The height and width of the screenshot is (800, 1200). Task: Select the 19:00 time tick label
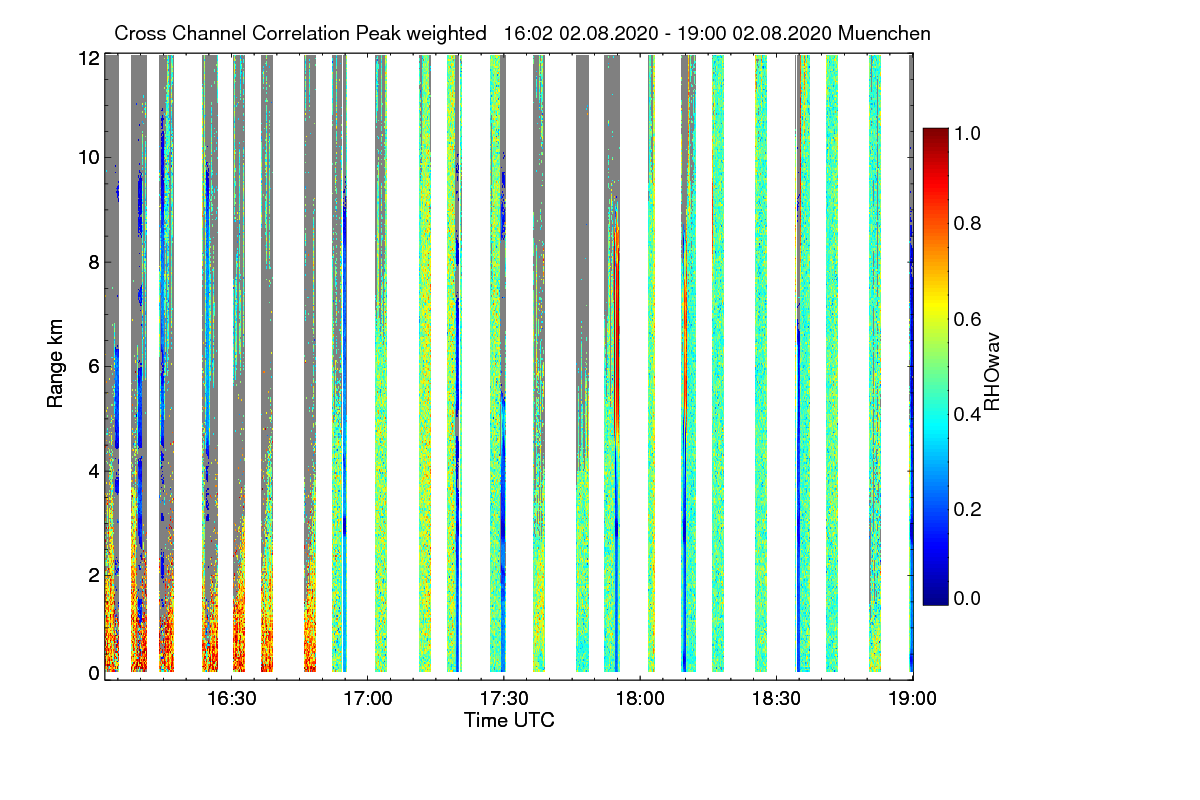tap(911, 697)
